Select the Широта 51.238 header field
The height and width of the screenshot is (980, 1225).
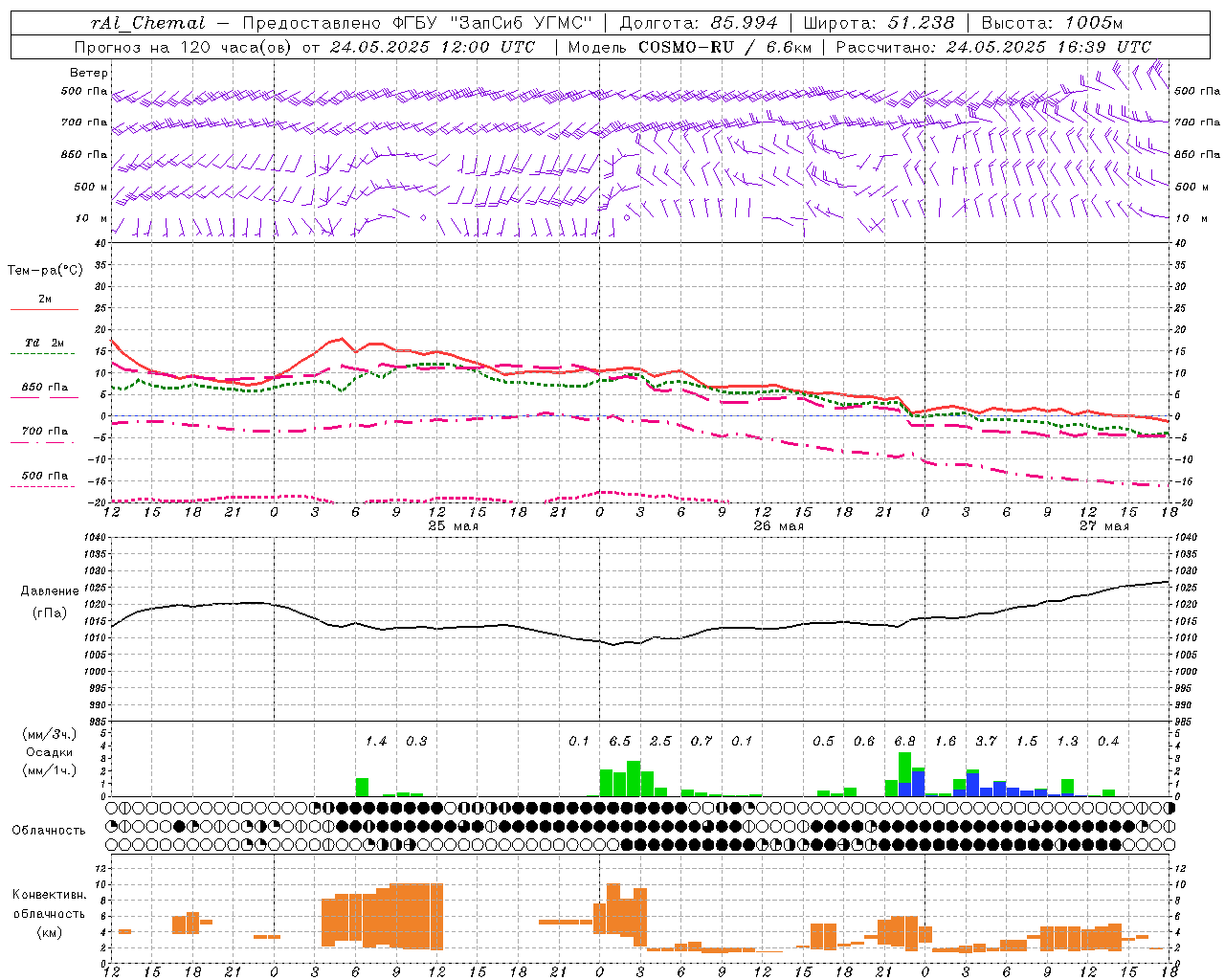click(879, 23)
